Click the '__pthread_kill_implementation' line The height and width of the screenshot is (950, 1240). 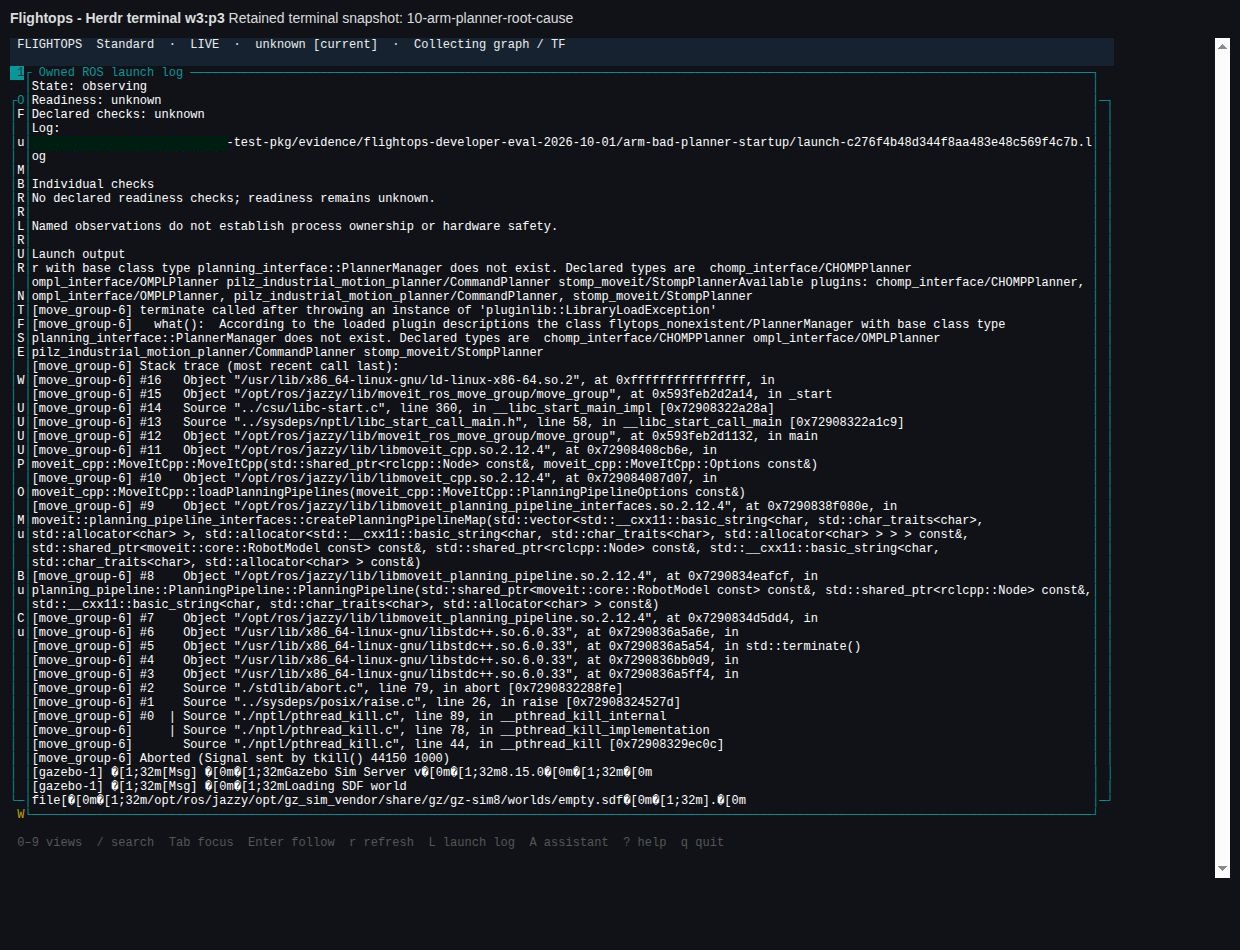(371, 730)
